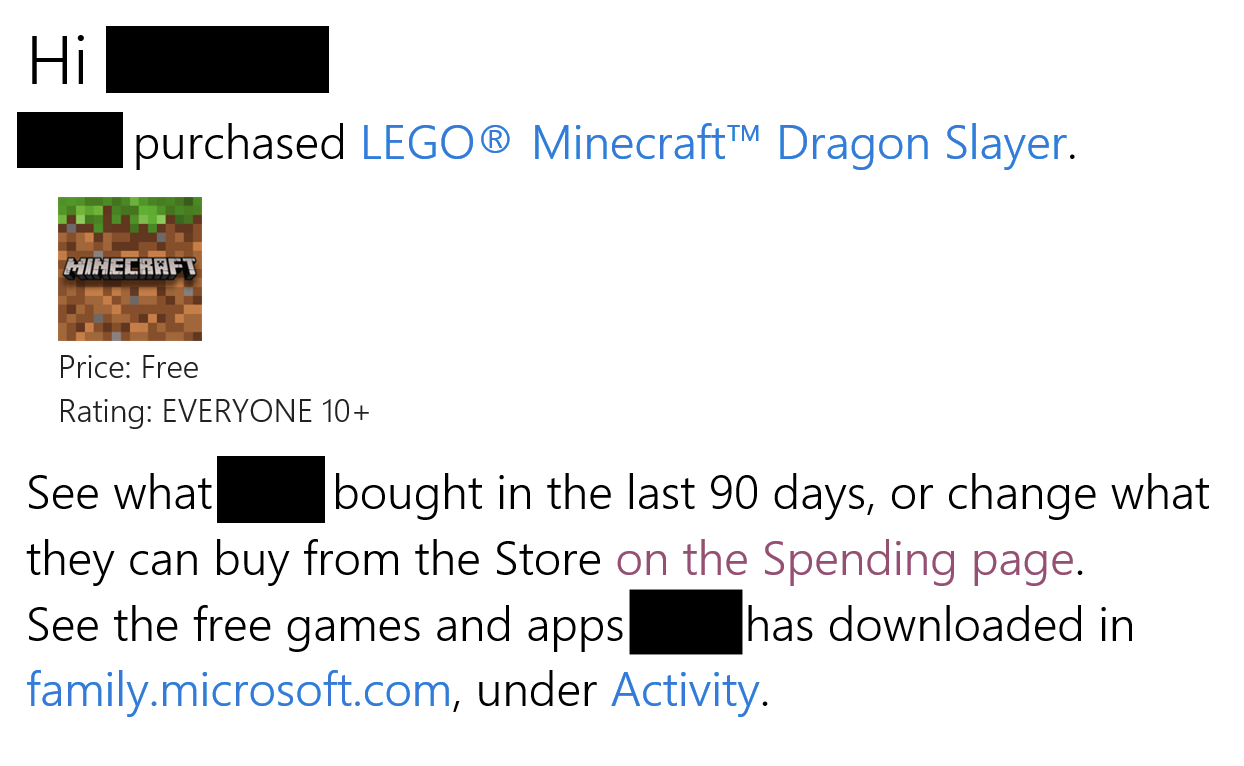This screenshot has width=1244, height=766.
Task: Open the 'on the Spending page' link
Action: point(845,560)
